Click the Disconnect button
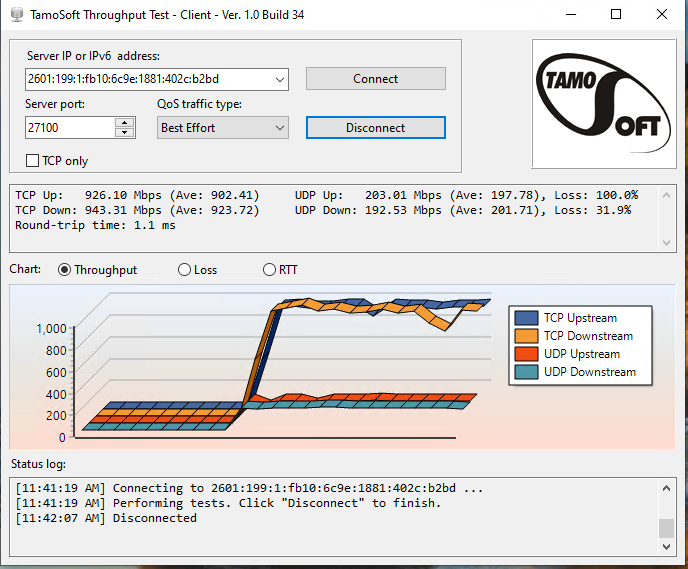This screenshot has width=688, height=569. tap(376, 128)
